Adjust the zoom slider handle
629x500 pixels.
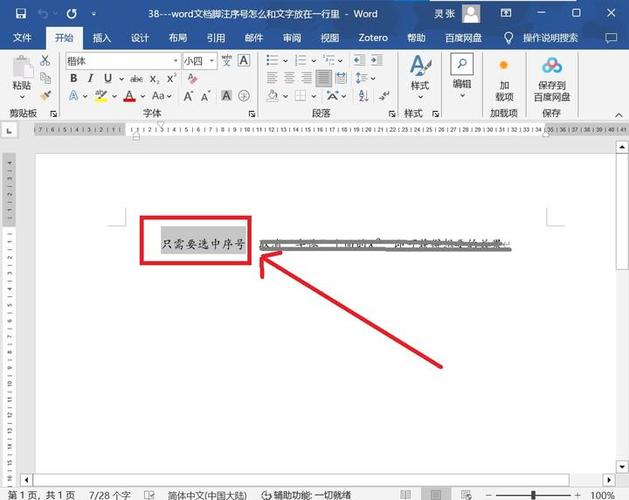[x=533, y=495]
